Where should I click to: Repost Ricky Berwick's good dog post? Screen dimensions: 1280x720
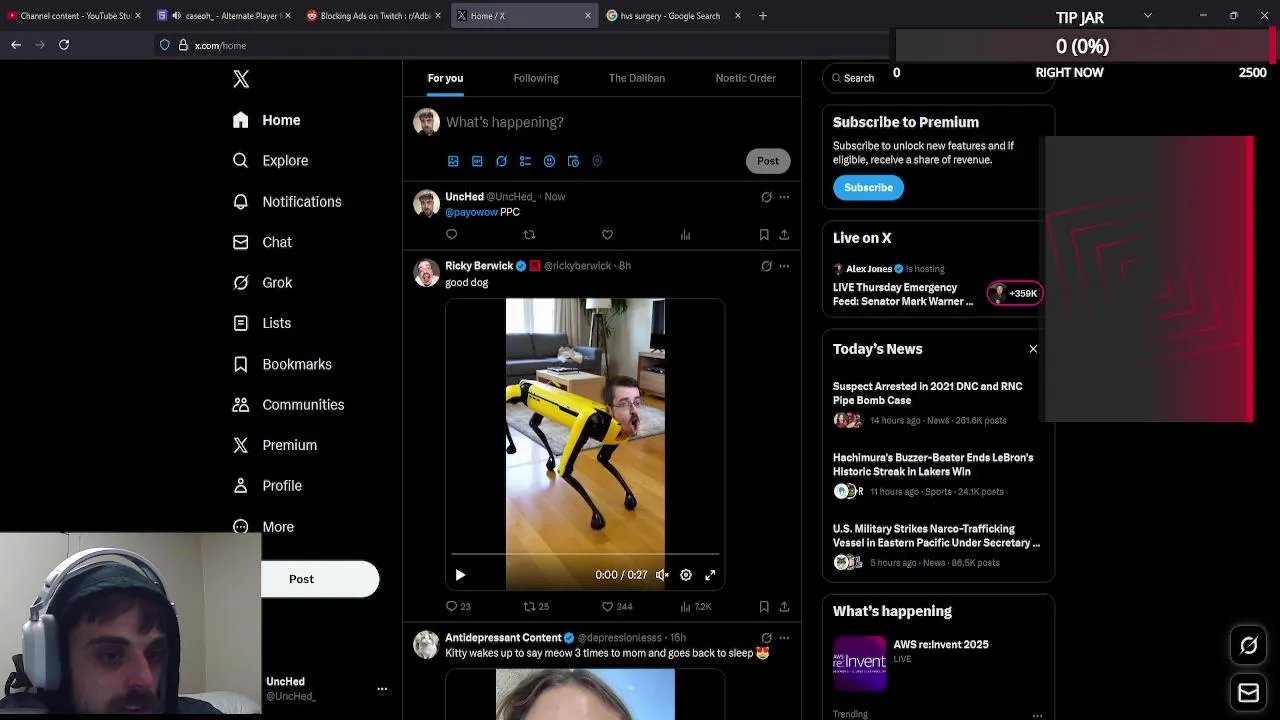tap(536, 606)
